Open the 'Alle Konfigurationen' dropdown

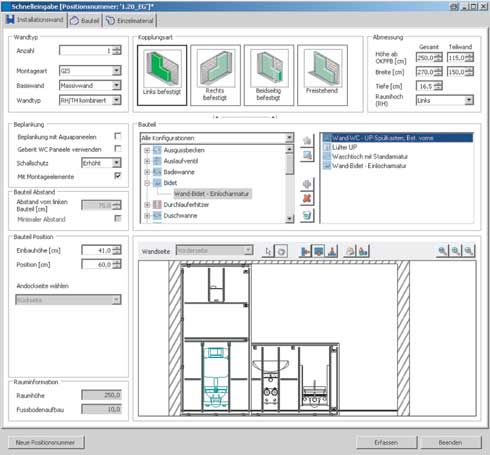(289, 138)
